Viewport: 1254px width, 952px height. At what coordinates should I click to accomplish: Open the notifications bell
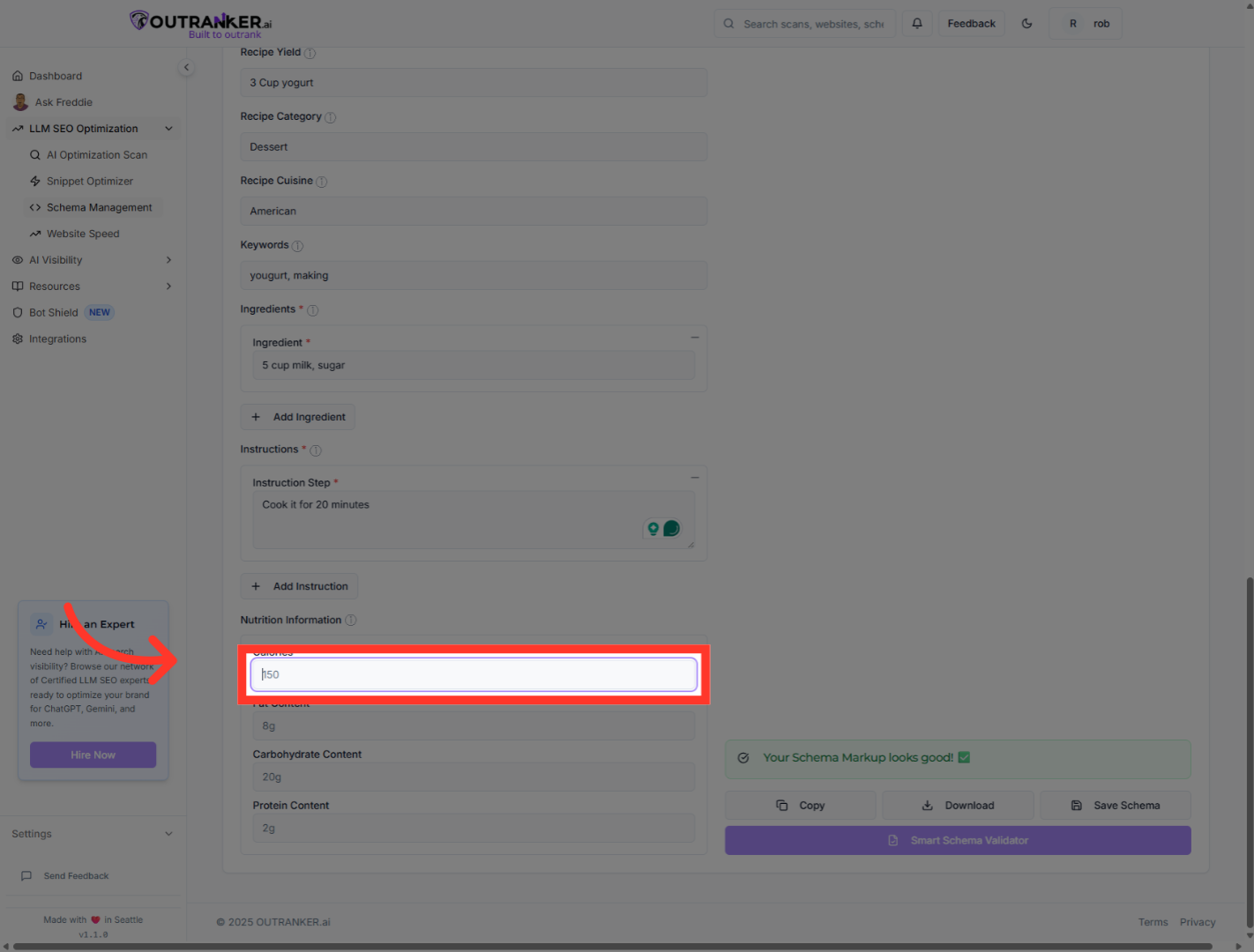tap(917, 24)
